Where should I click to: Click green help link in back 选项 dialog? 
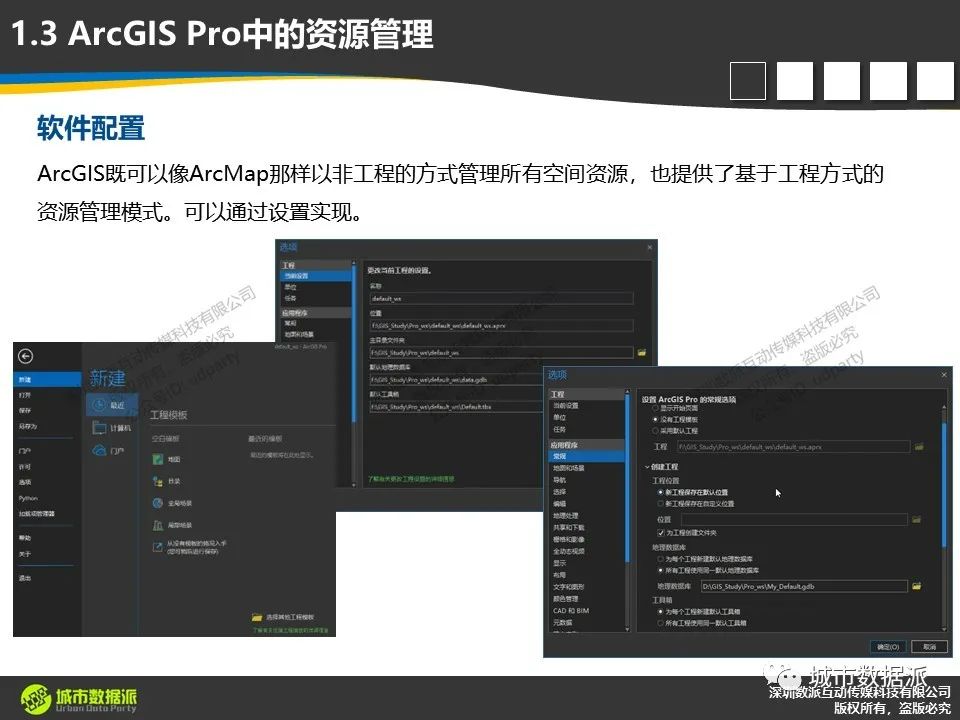pos(411,479)
